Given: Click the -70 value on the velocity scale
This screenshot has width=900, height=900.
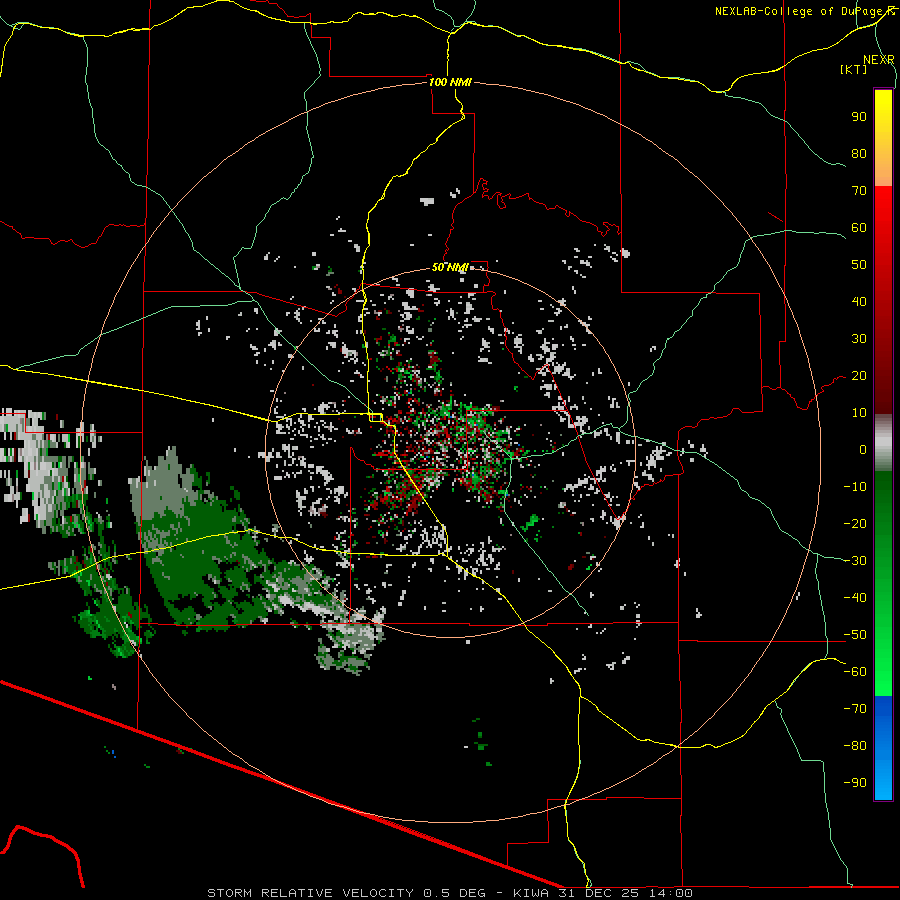Looking at the screenshot, I should (855, 709).
